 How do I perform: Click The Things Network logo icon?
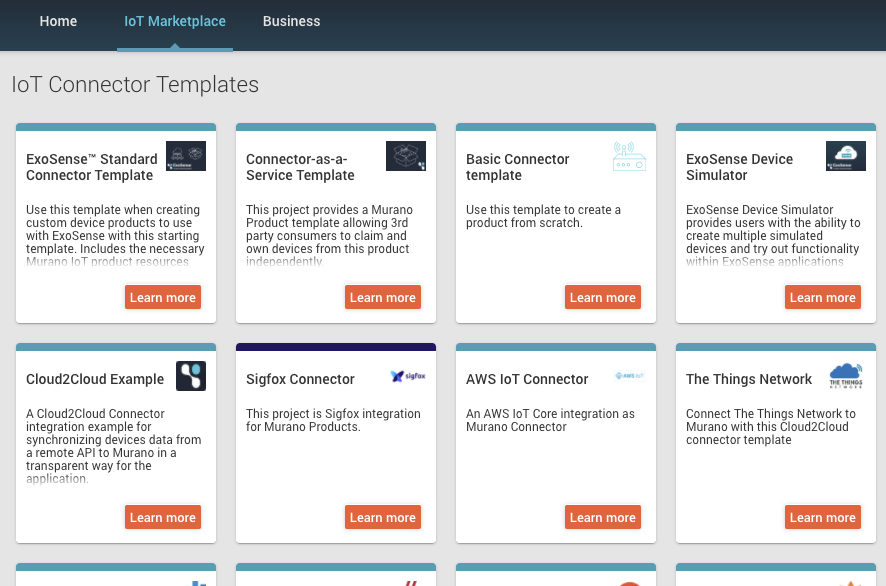(x=846, y=376)
